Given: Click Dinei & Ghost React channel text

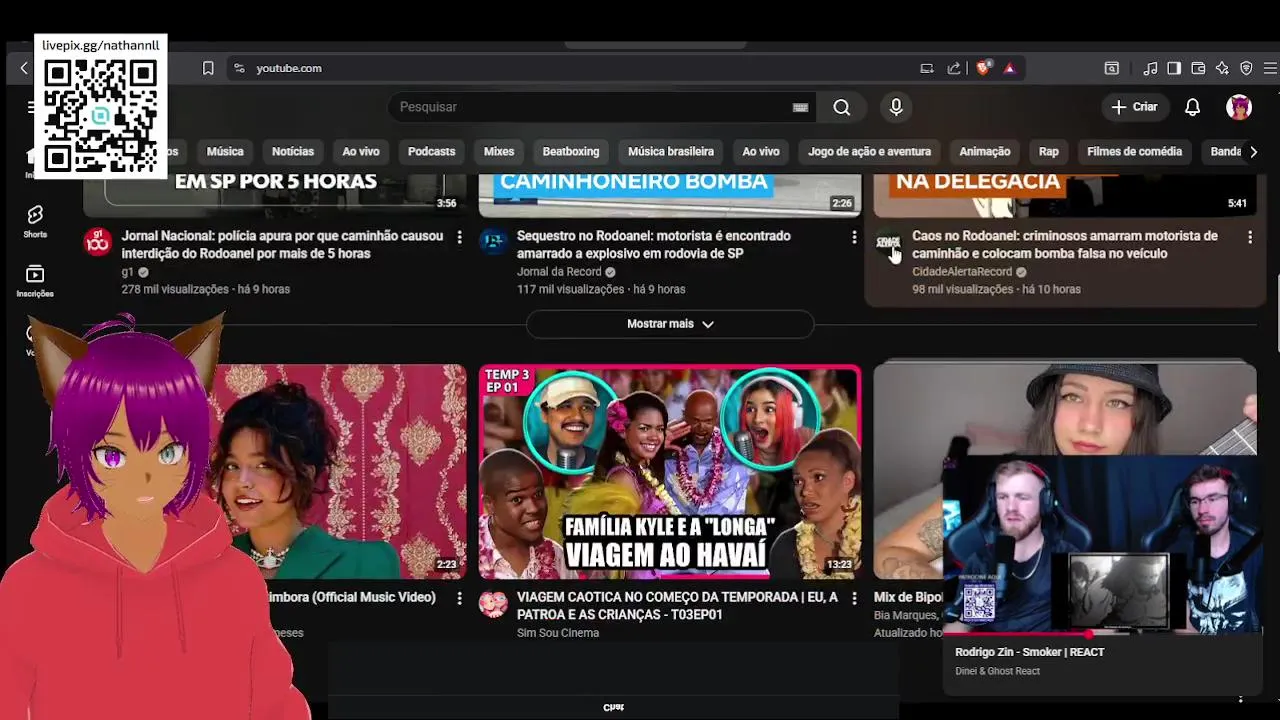Looking at the screenshot, I should 998,671.
